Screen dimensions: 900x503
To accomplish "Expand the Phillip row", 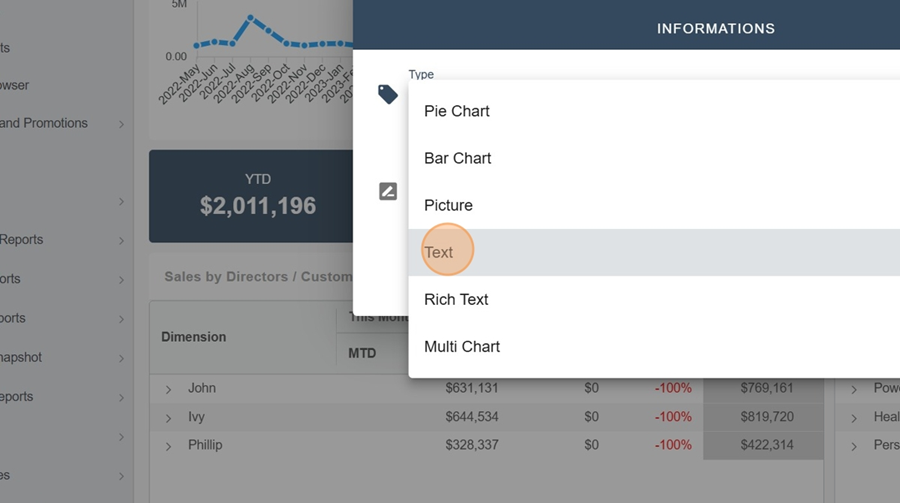I will pyautogui.click(x=168, y=446).
